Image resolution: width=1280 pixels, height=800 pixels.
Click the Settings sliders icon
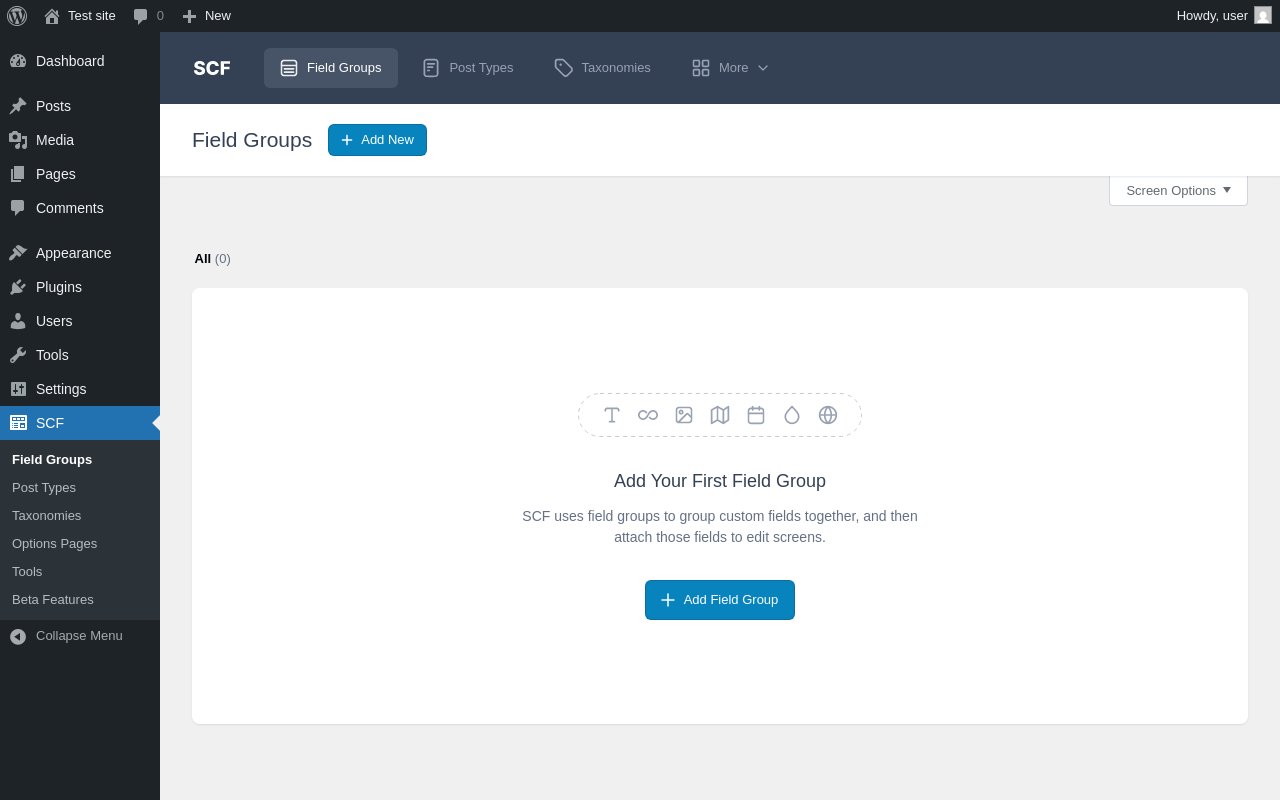[x=18, y=389]
